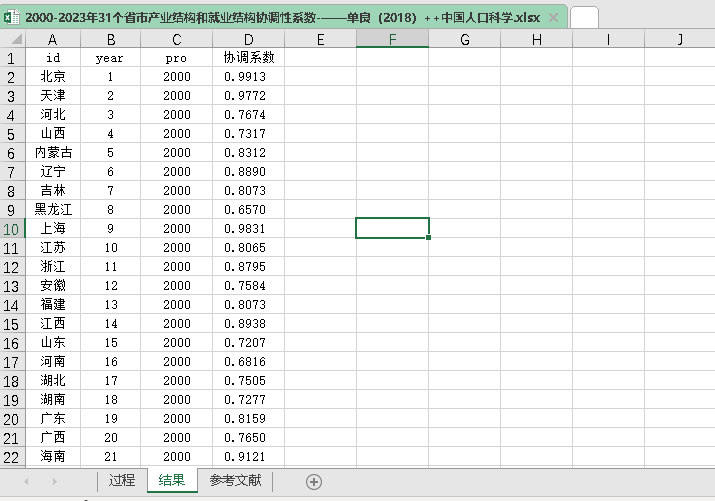Select the cell containing 黑龙江
Viewport: 715px width, 501px height.
(x=53, y=210)
